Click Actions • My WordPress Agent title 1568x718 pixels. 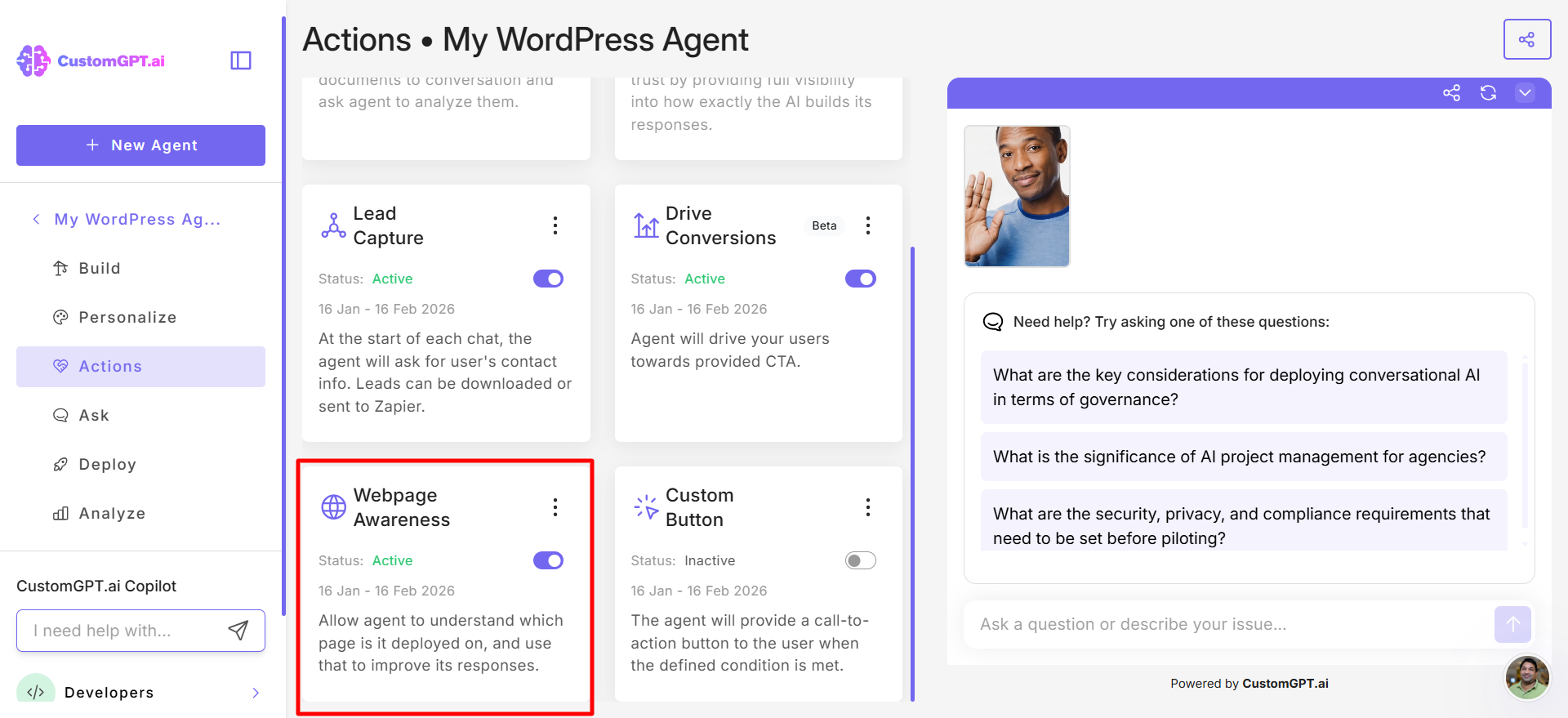(x=525, y=39)
